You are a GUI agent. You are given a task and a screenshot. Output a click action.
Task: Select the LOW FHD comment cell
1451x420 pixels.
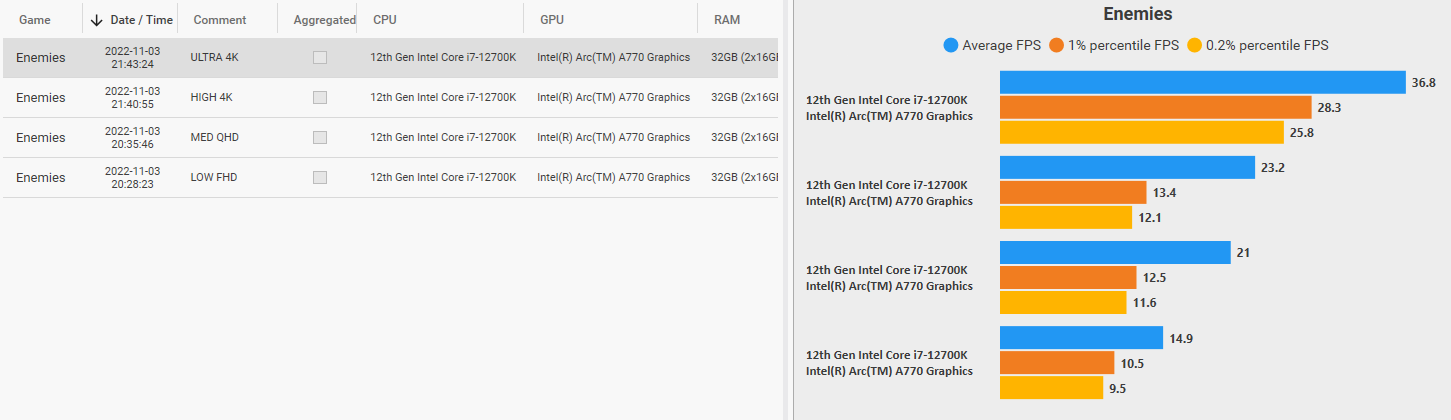coord(214,178)
